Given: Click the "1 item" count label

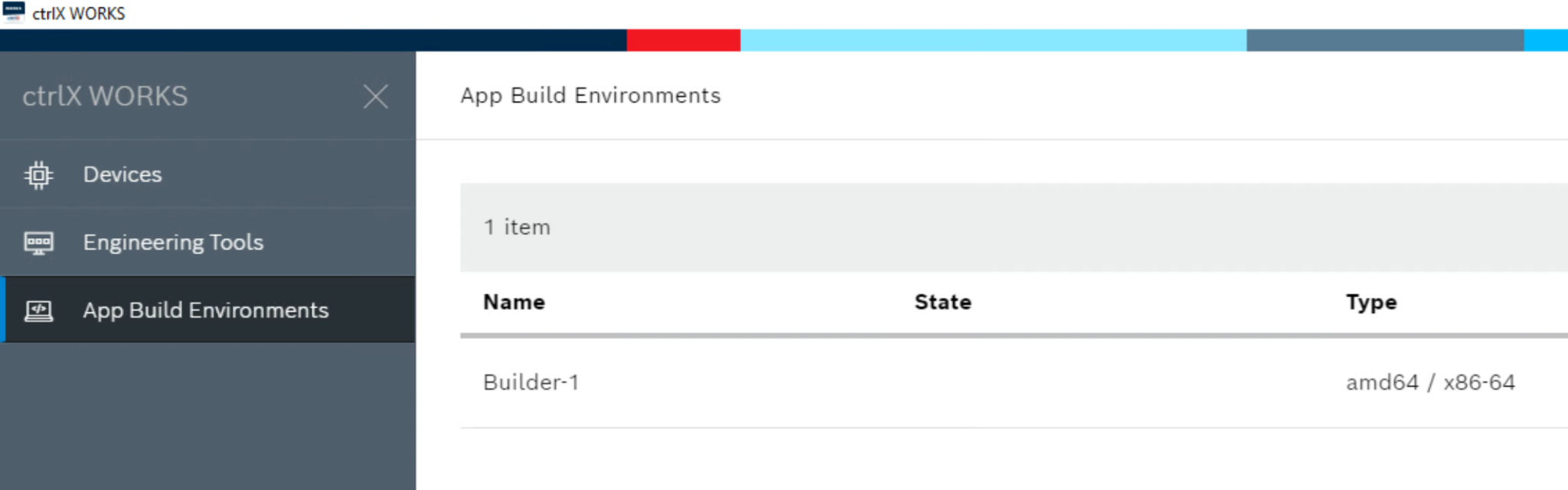Looking at the screenshot, I should pos(517,227).
